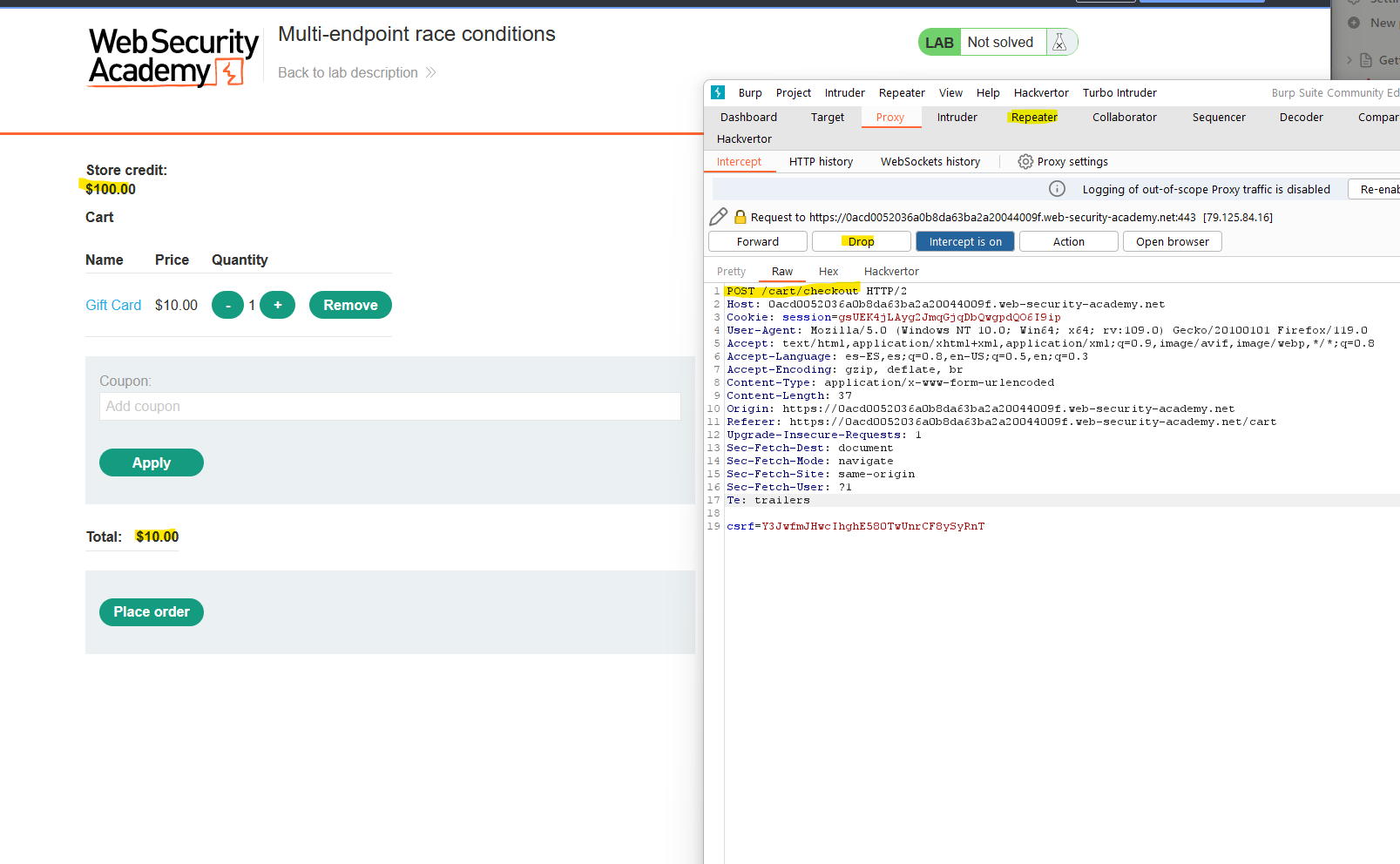
Task: Open the View menu
Action: [950, 93]
